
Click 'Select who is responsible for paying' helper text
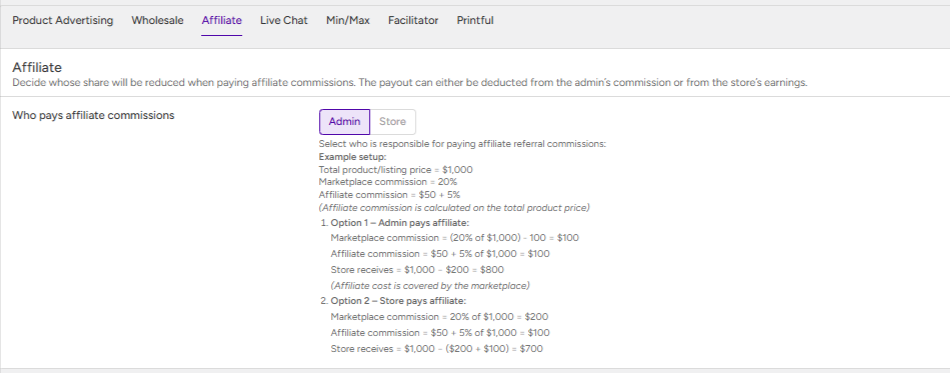[462, 144]
